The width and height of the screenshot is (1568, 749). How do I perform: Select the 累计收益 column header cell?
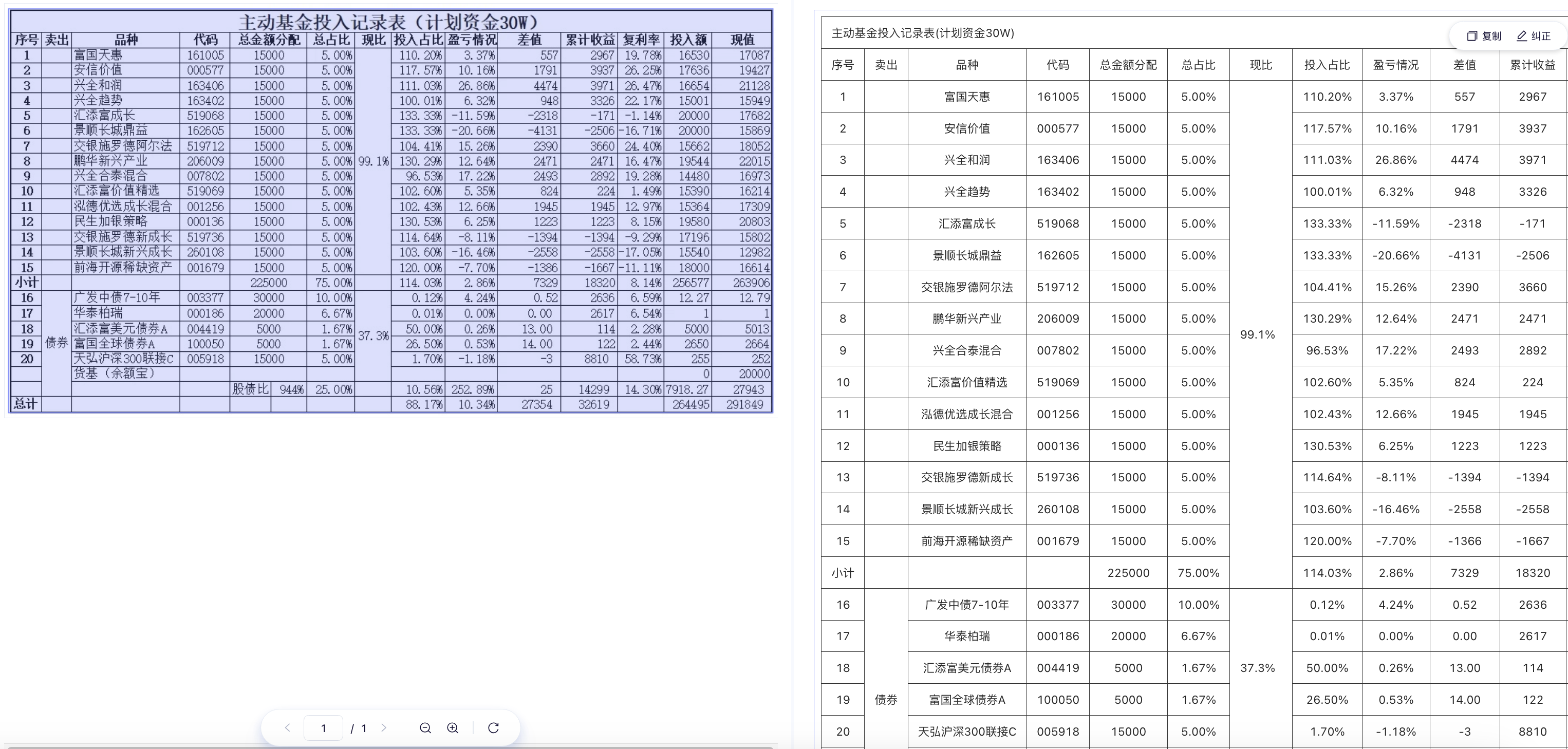1532,65
